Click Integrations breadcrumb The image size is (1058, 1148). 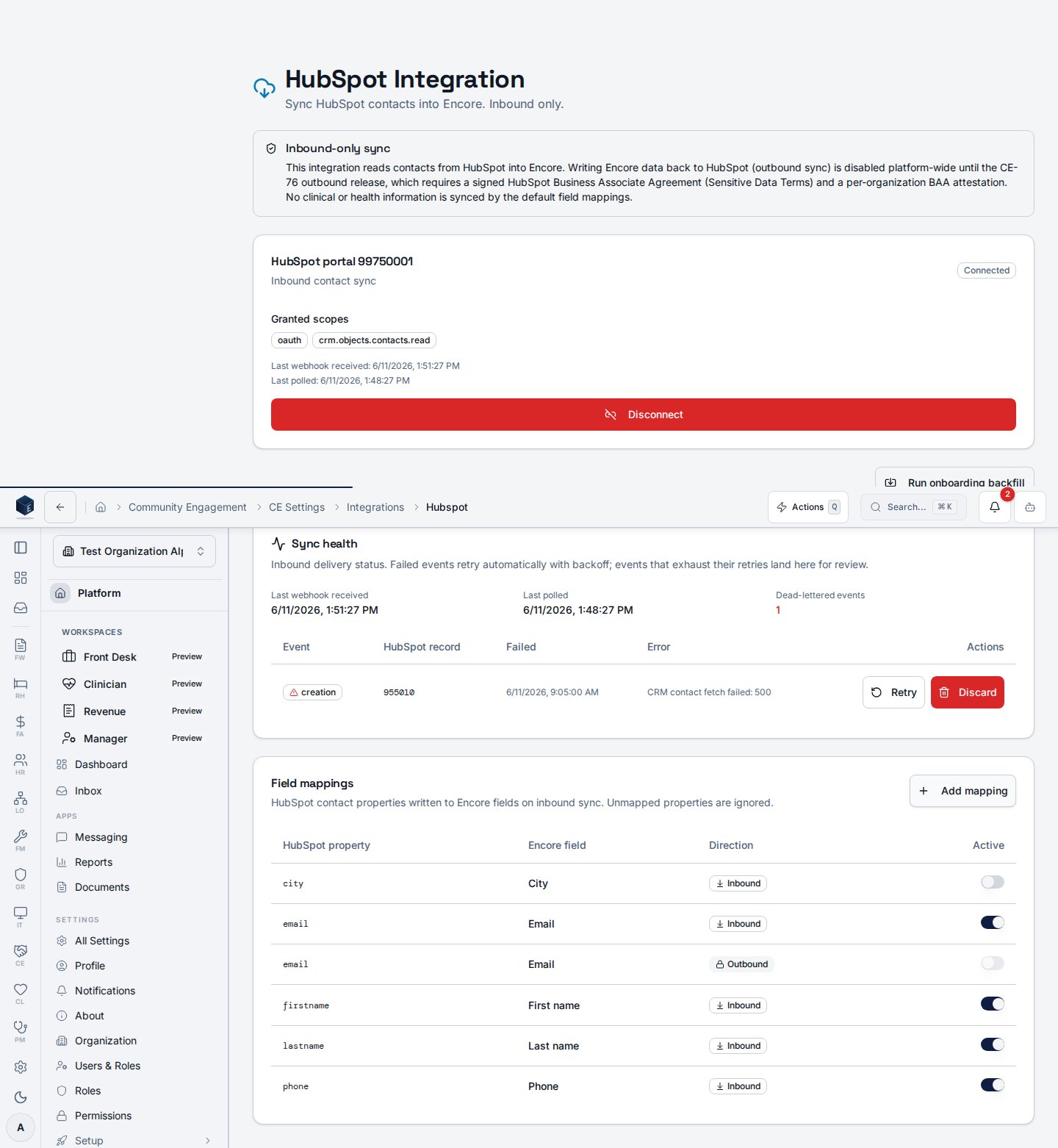[375, 507]
